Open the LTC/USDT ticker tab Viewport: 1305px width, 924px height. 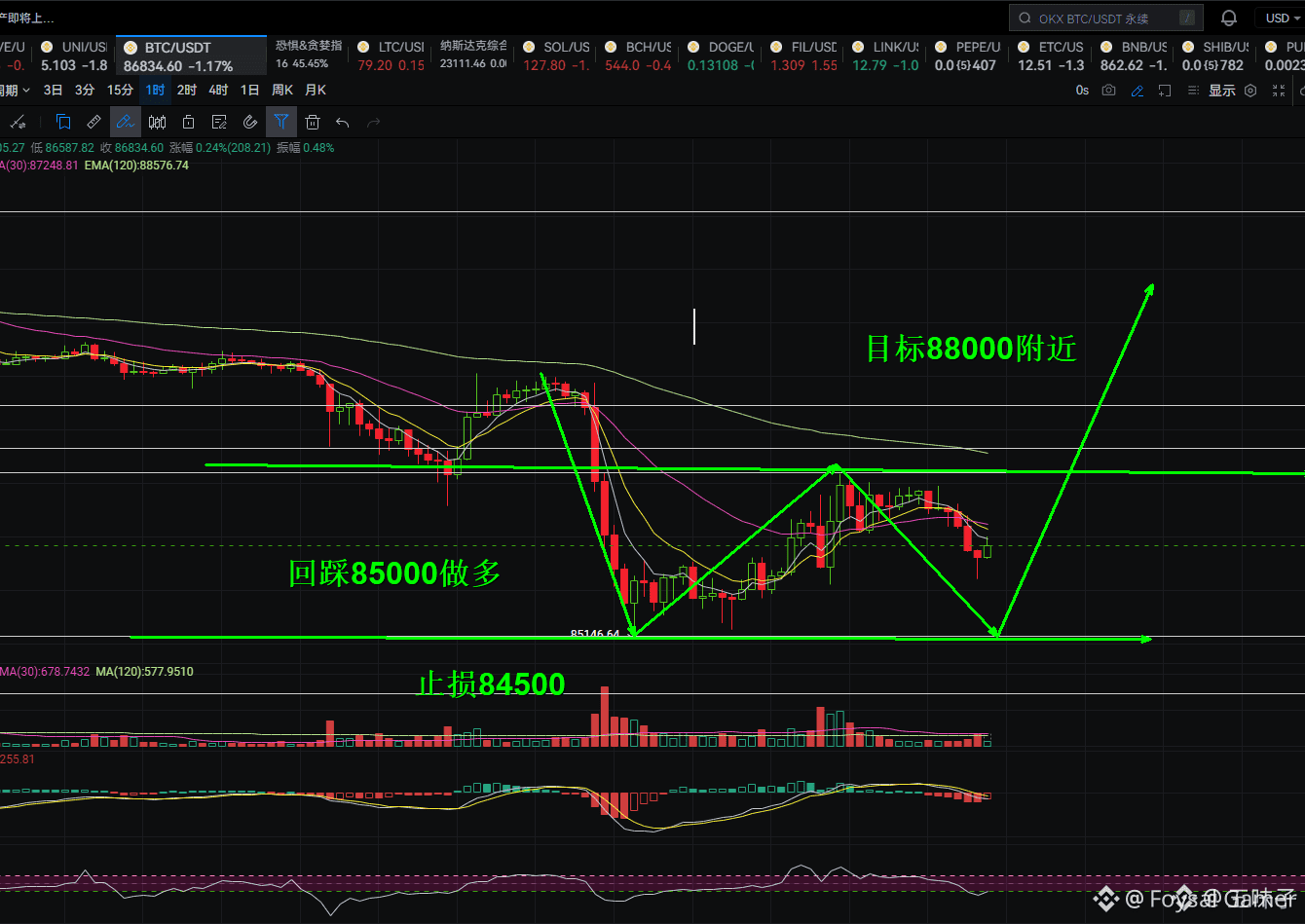click(x=390, y=55)
